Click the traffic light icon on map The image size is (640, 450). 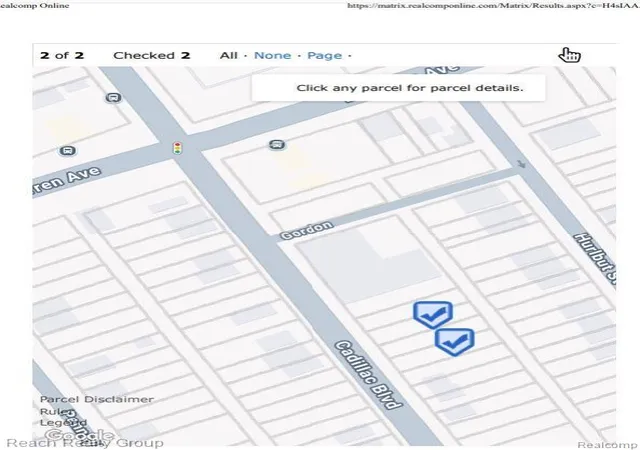point(177,148)
